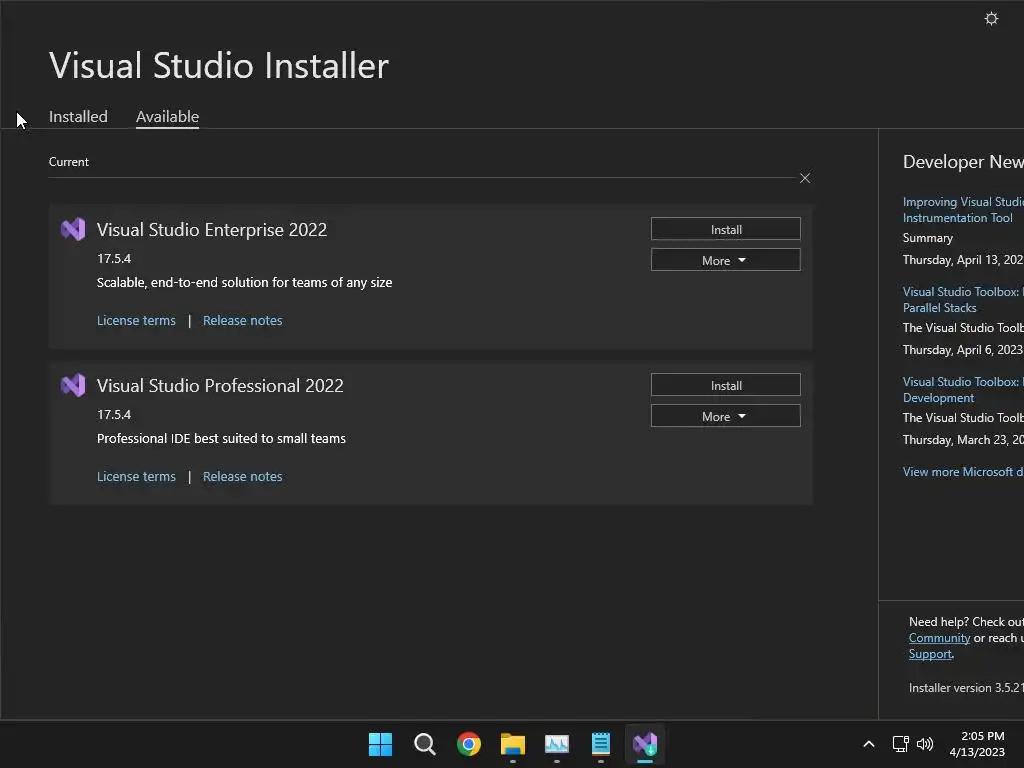
Task: Click Professional version number 17.5.4
Action: [114, 414]
